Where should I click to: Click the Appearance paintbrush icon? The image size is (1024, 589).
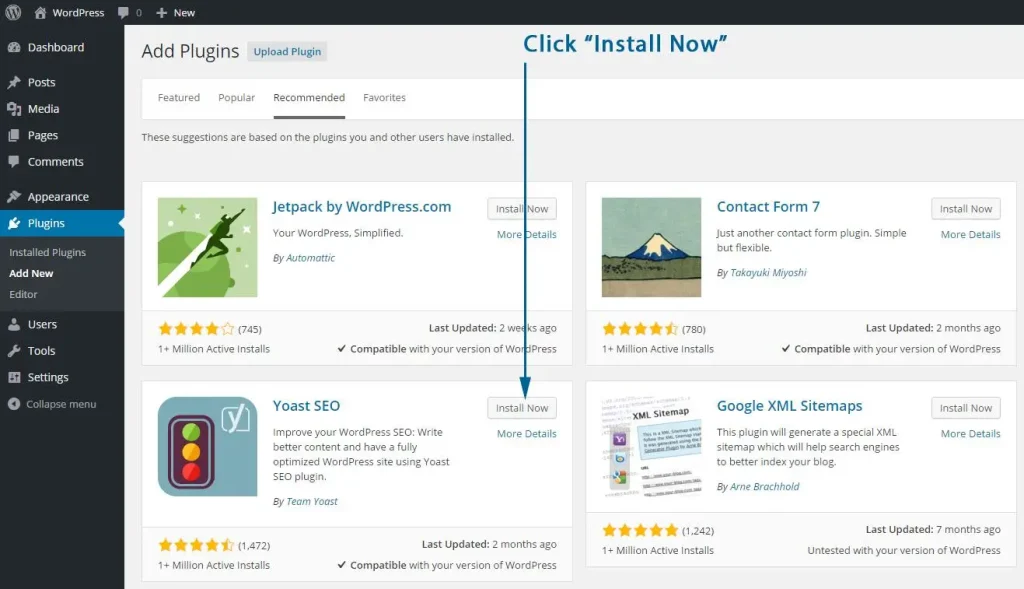(14, 197)
